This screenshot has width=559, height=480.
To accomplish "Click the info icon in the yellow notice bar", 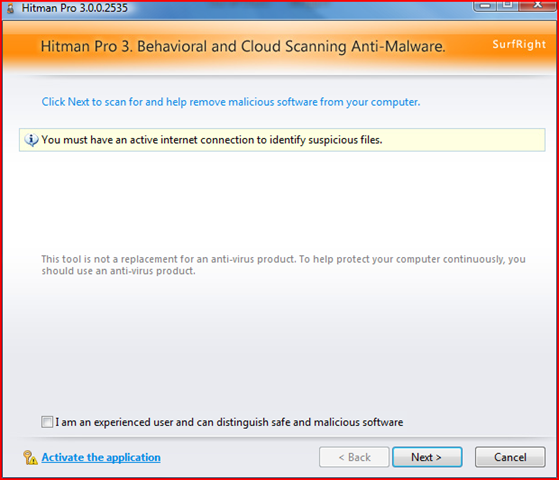I will point(31,140).
